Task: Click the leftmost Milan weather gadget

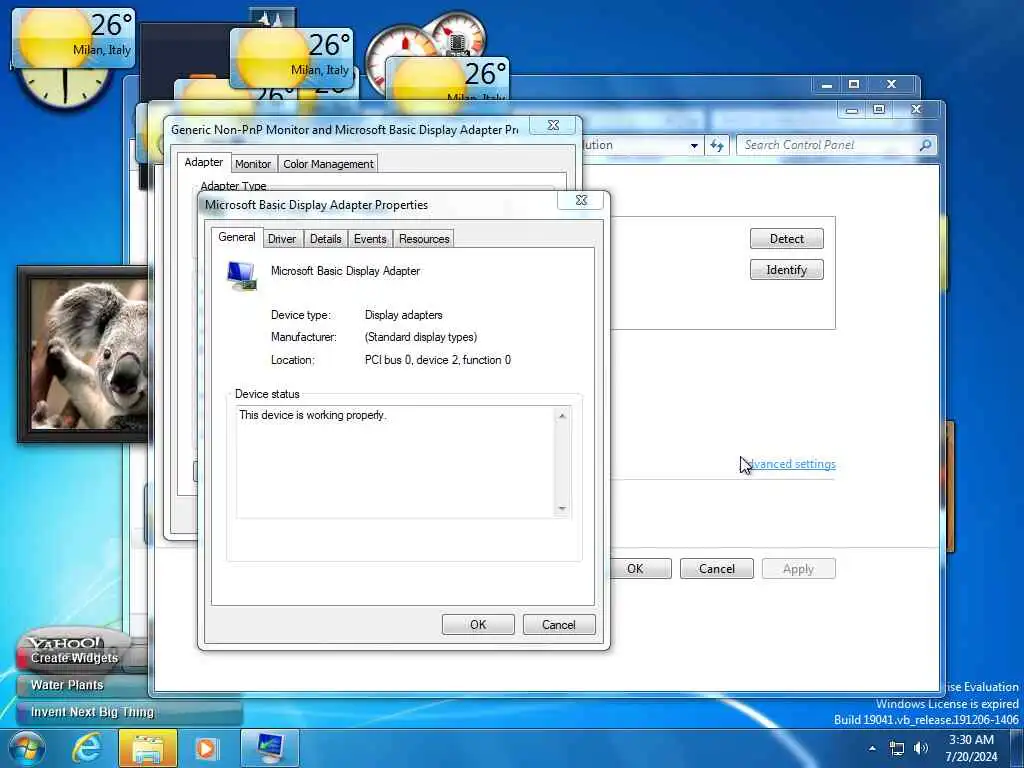Action: (x=73, y=38)
